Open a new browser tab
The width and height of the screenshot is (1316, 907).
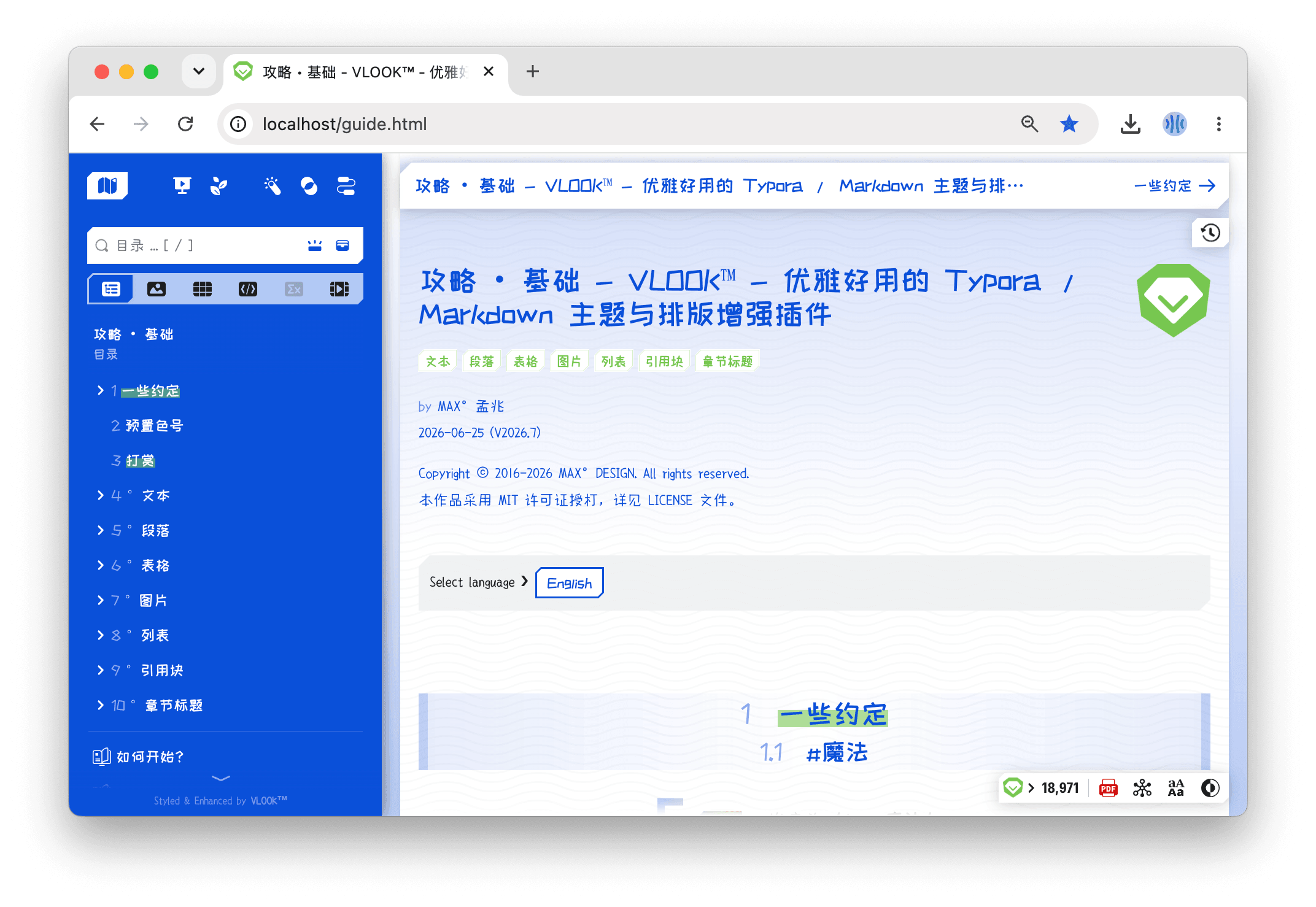[x=533, y=71]
